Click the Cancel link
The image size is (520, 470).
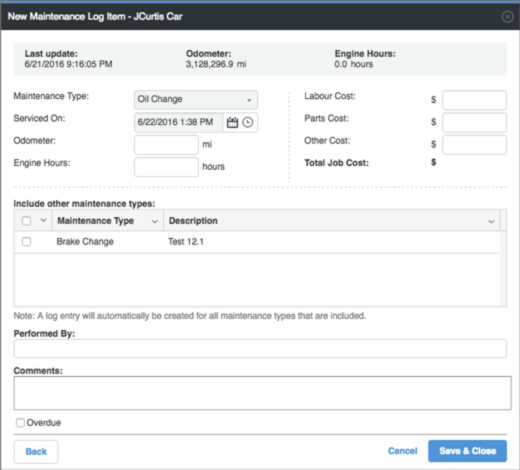coord(402,451)
